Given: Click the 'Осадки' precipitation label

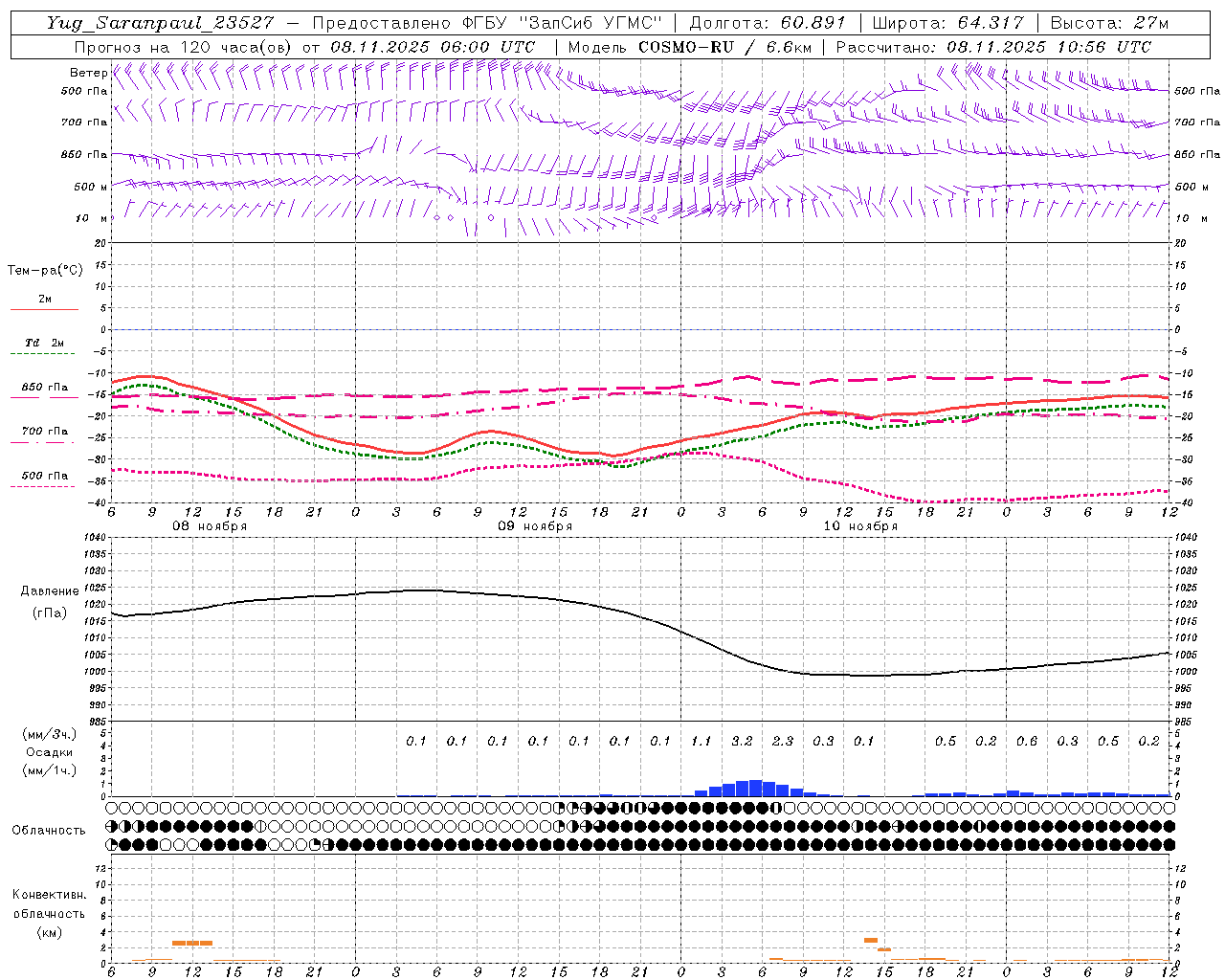Looking at the screenshot, I should 50,752.
